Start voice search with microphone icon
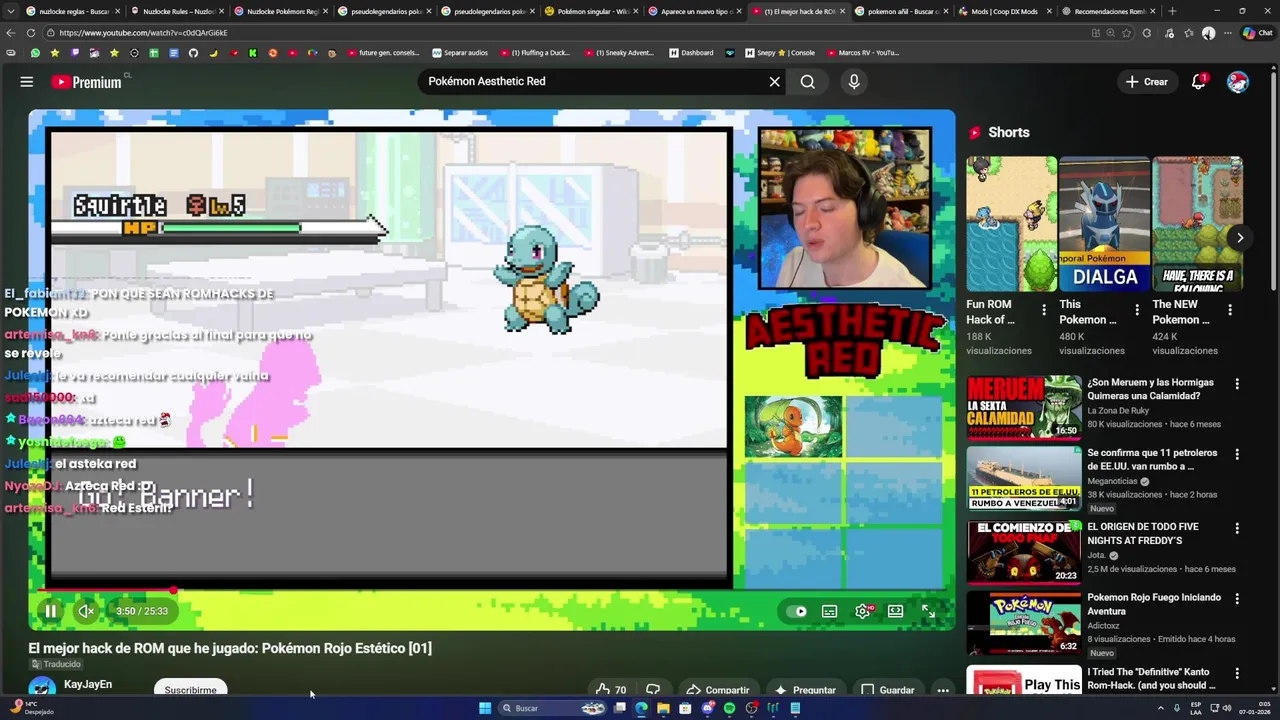The width and height of the screenshot is (1280, 720). 854,82
